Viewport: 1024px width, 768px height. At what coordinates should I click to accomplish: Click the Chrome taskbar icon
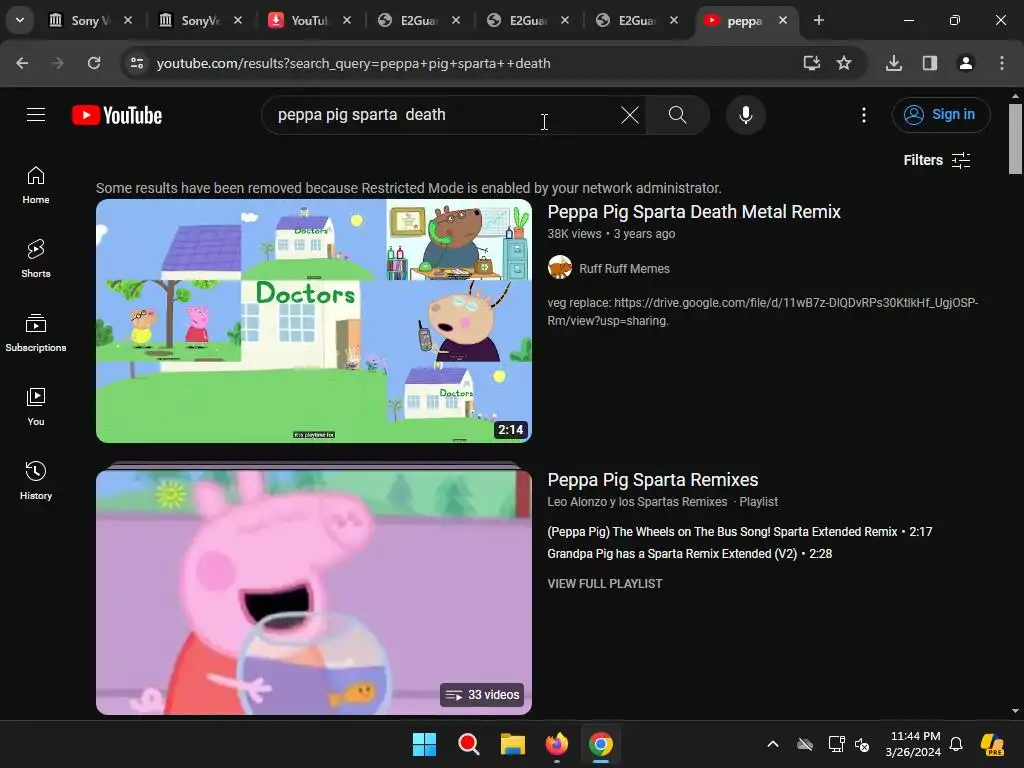[x=601, y=744]
